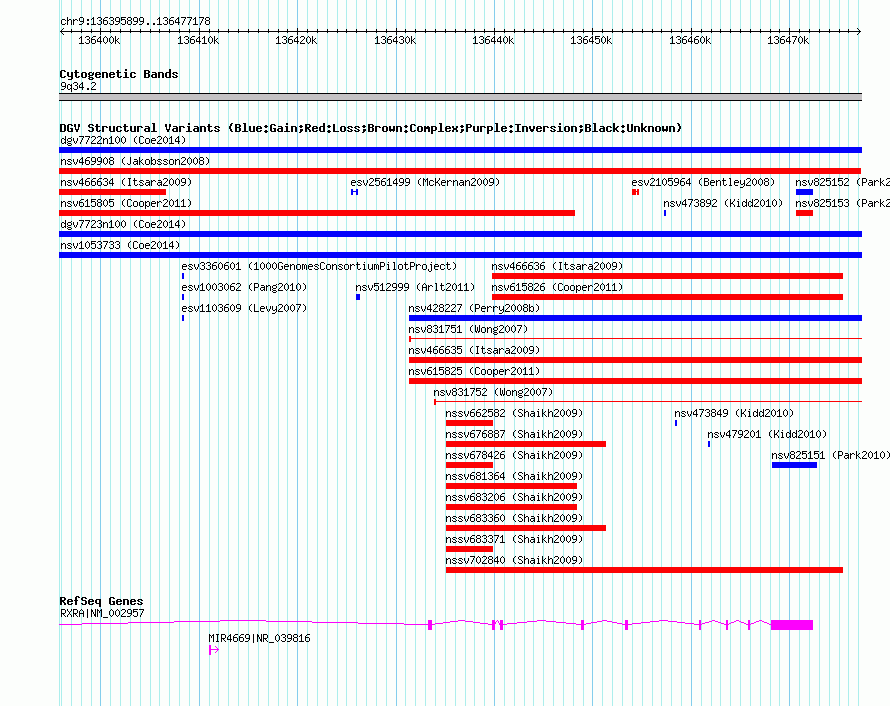Open esv1003062 (Pang2010) variant
The height and width of the screenshot is (706, 890).
(244, 287)
